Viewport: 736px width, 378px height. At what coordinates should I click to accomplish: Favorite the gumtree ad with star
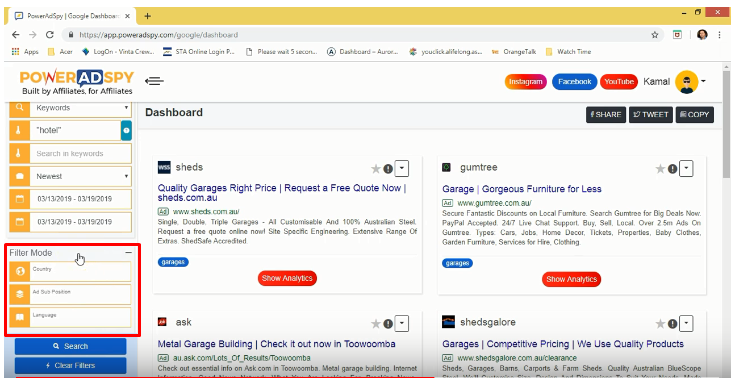[660, 169]
